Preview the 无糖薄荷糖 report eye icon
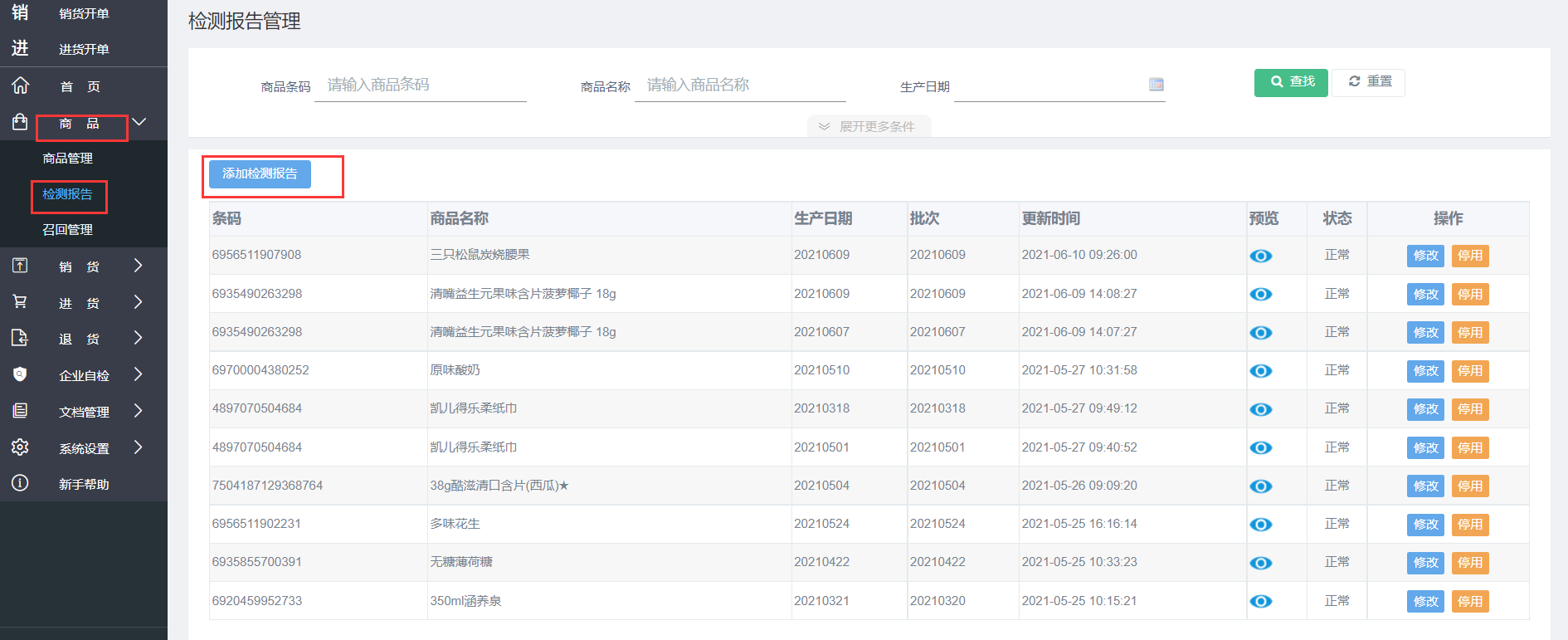Image resolution: width=1568 pixels, height=640 pixels. click(x=1261, y=563)
